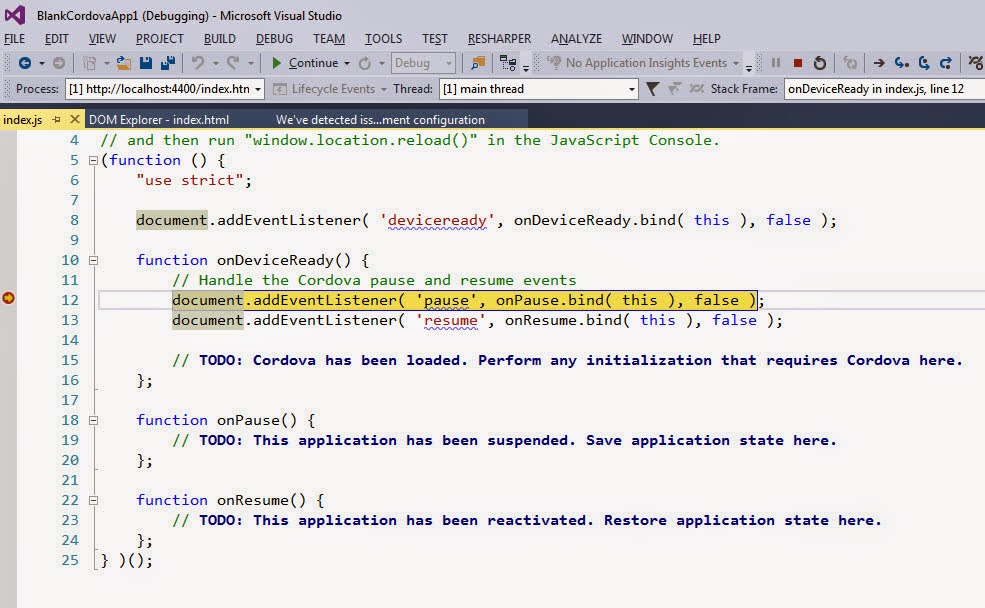Viewport: 985px width, 608px height.
Task: Click the Undo arrow icon
Action: (198, 63)
